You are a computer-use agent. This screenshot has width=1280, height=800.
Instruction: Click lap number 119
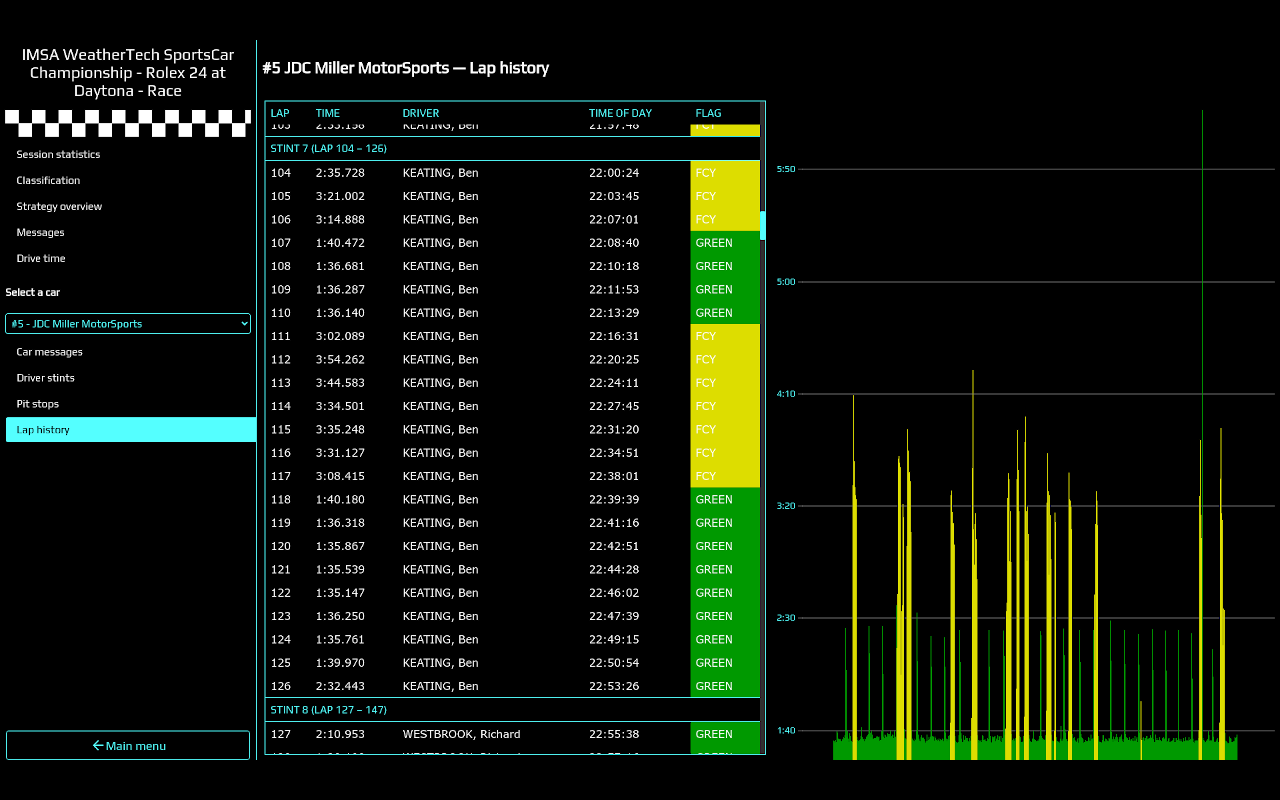coord(280,523)
